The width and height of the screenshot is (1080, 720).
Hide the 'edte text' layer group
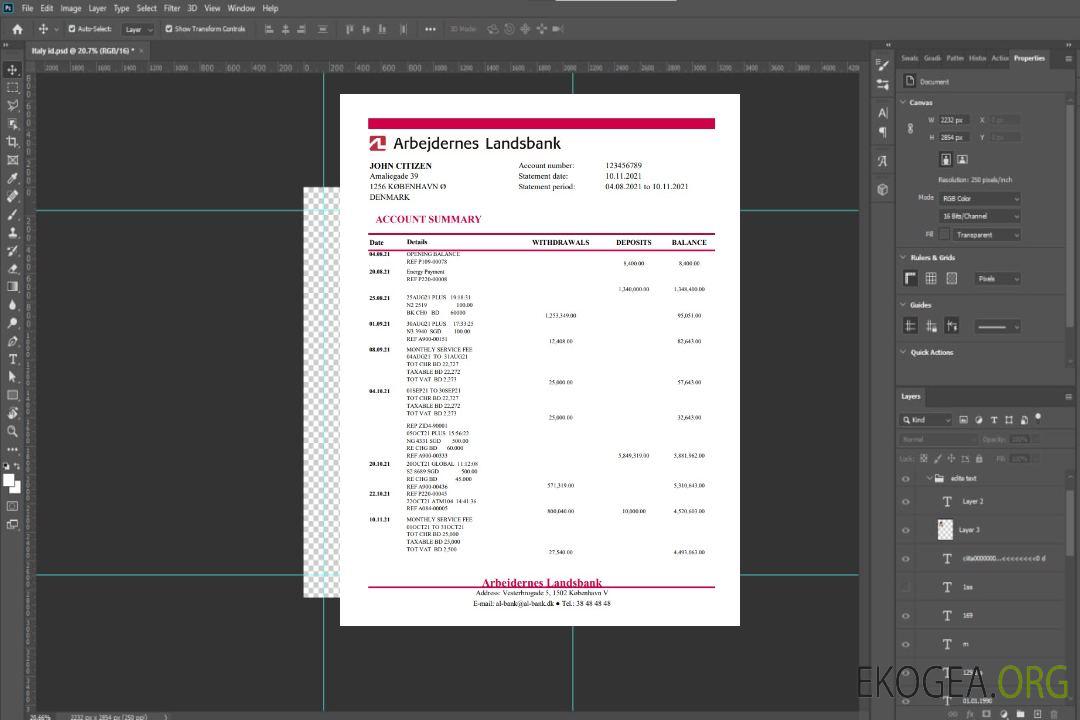click(906, 478)
